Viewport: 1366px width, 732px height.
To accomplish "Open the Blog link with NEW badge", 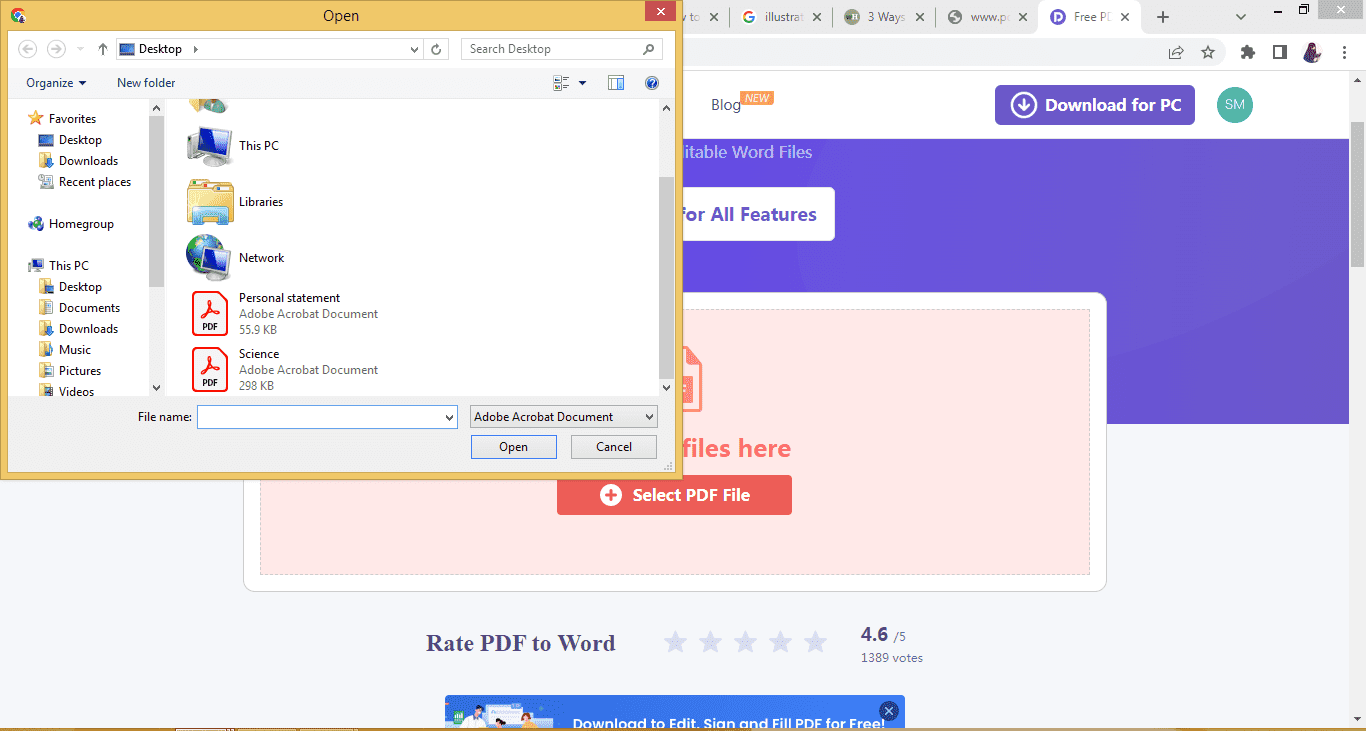I will click(725, 104).
